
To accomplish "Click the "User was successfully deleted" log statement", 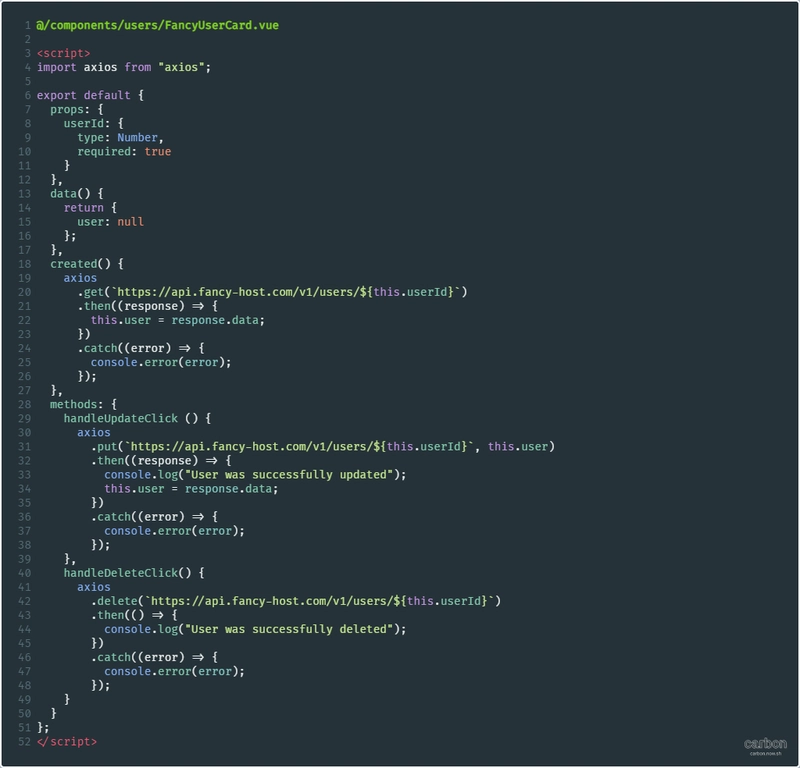I will (x=255, y=629).
